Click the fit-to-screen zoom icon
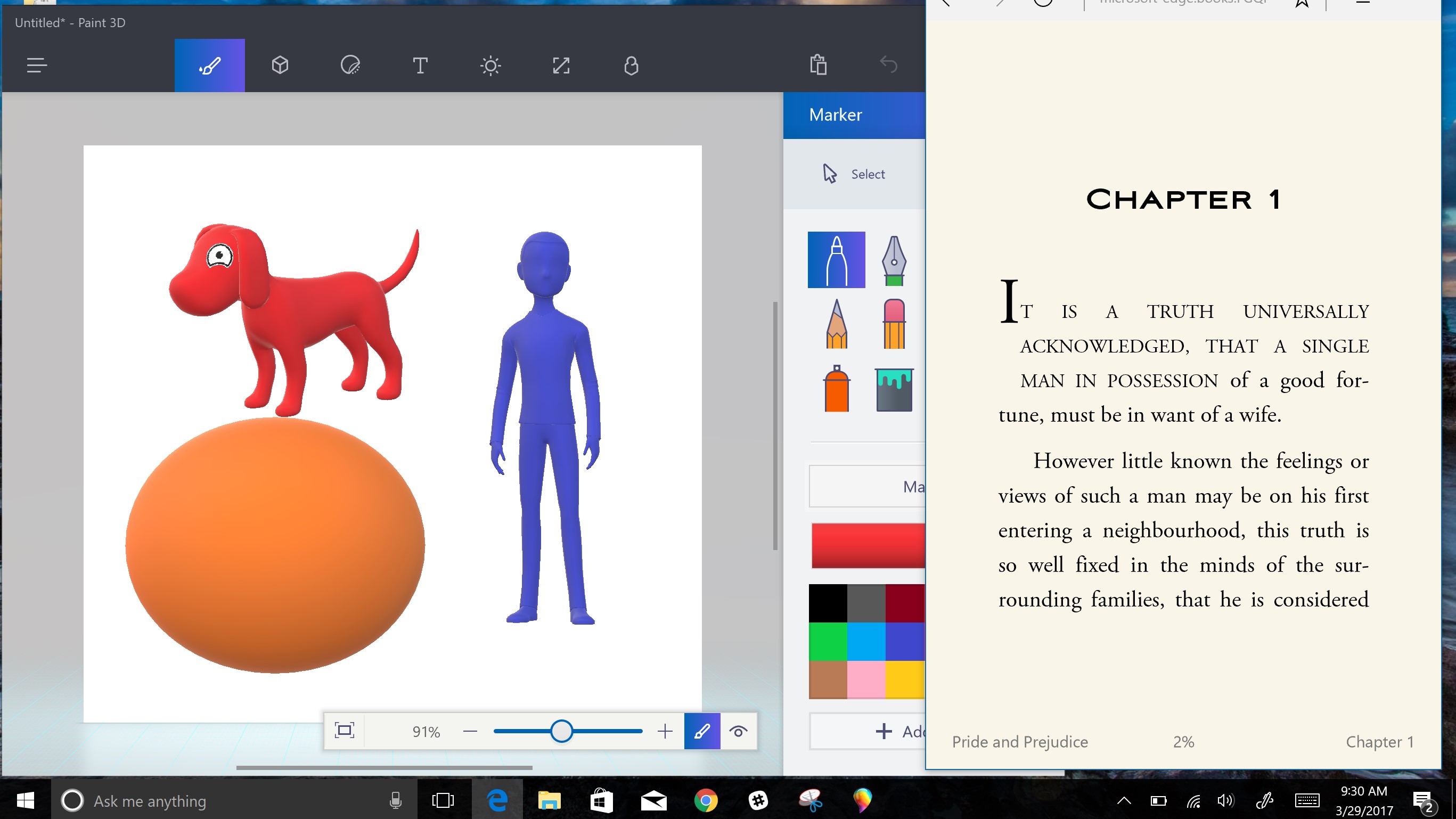Image resolution: width=1456 pixels, height=819 pixels. click(x=344, y=731)
